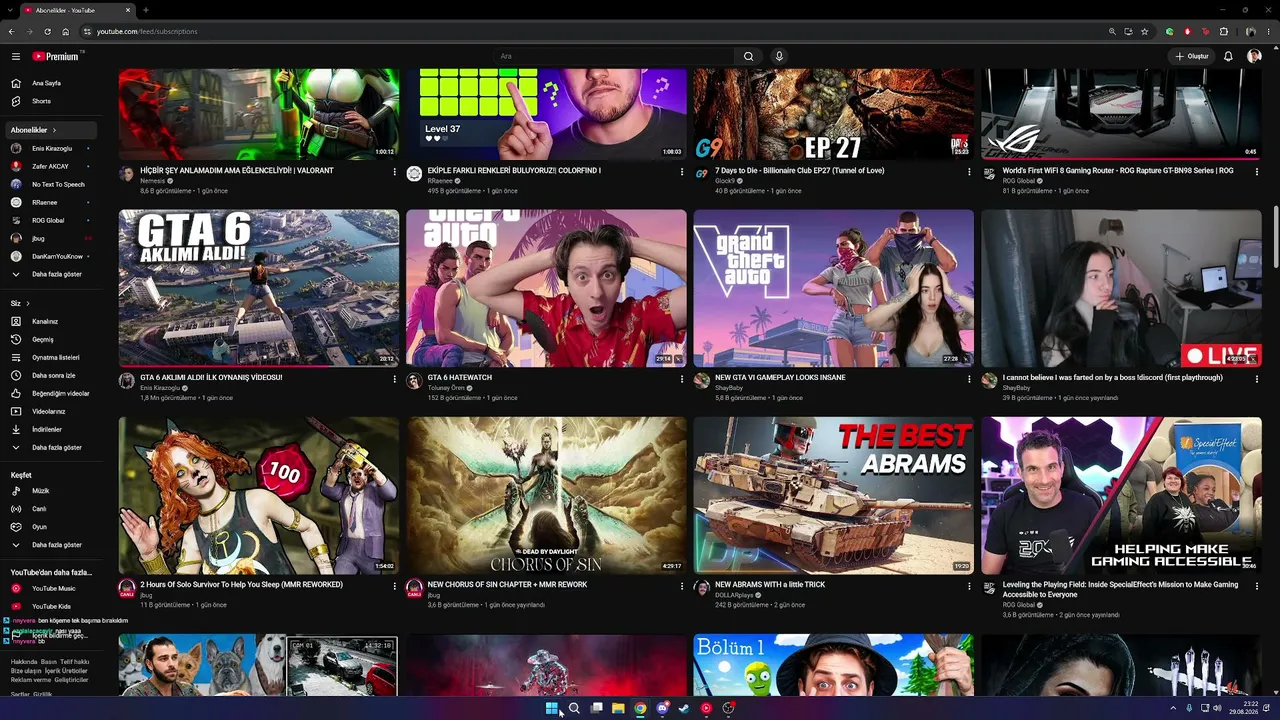Click the Oluştur create button

pyautogui.click(x=1192, y=56)
